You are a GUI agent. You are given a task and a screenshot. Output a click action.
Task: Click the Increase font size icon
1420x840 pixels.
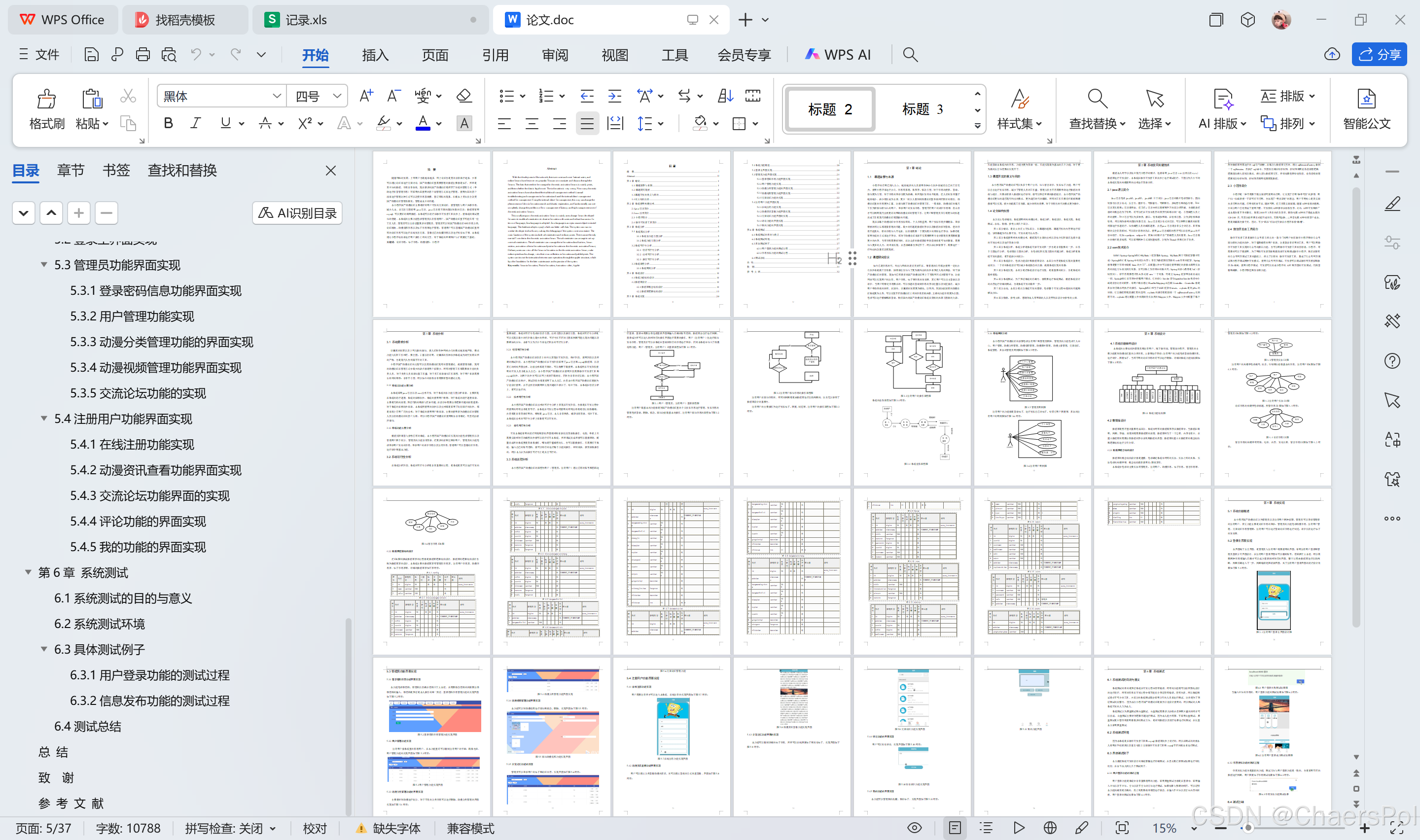pos(366,96)
